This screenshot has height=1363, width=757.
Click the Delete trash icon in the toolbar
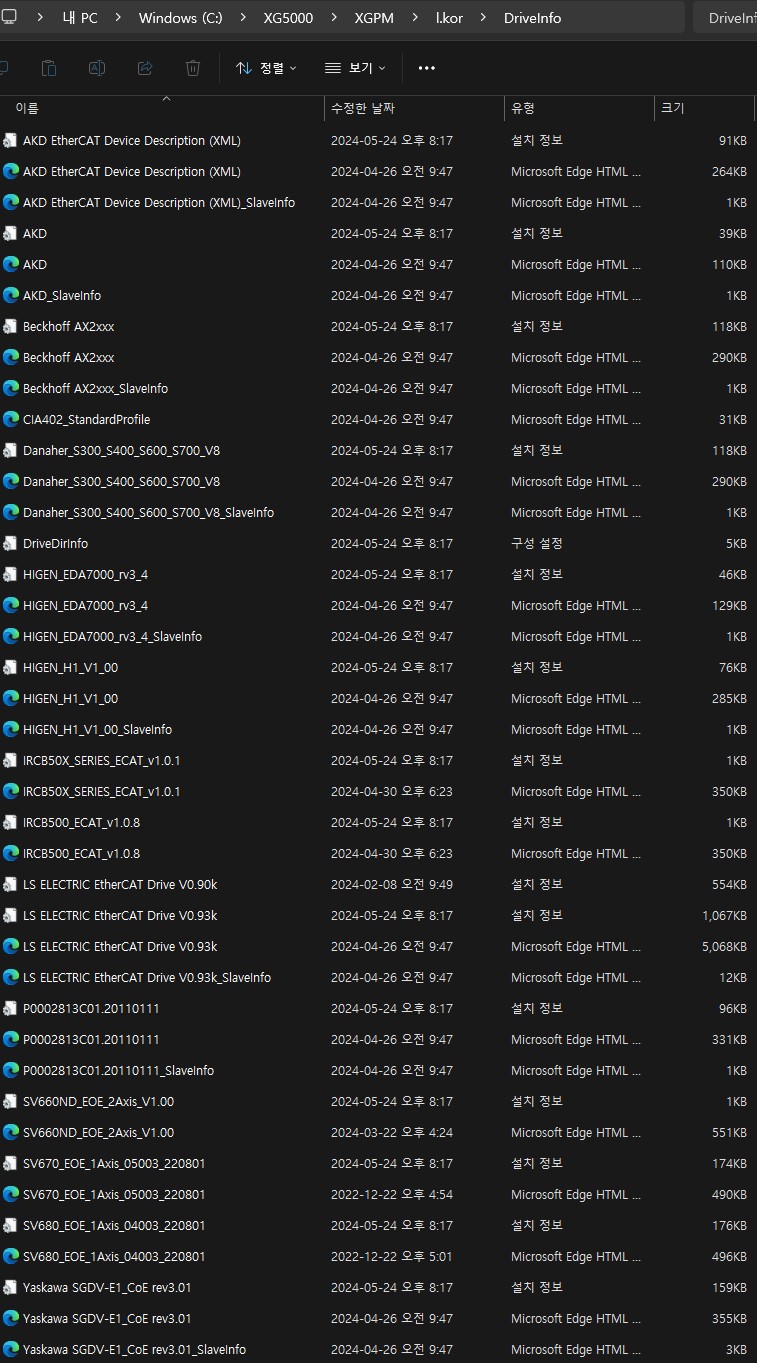point(193,68)
